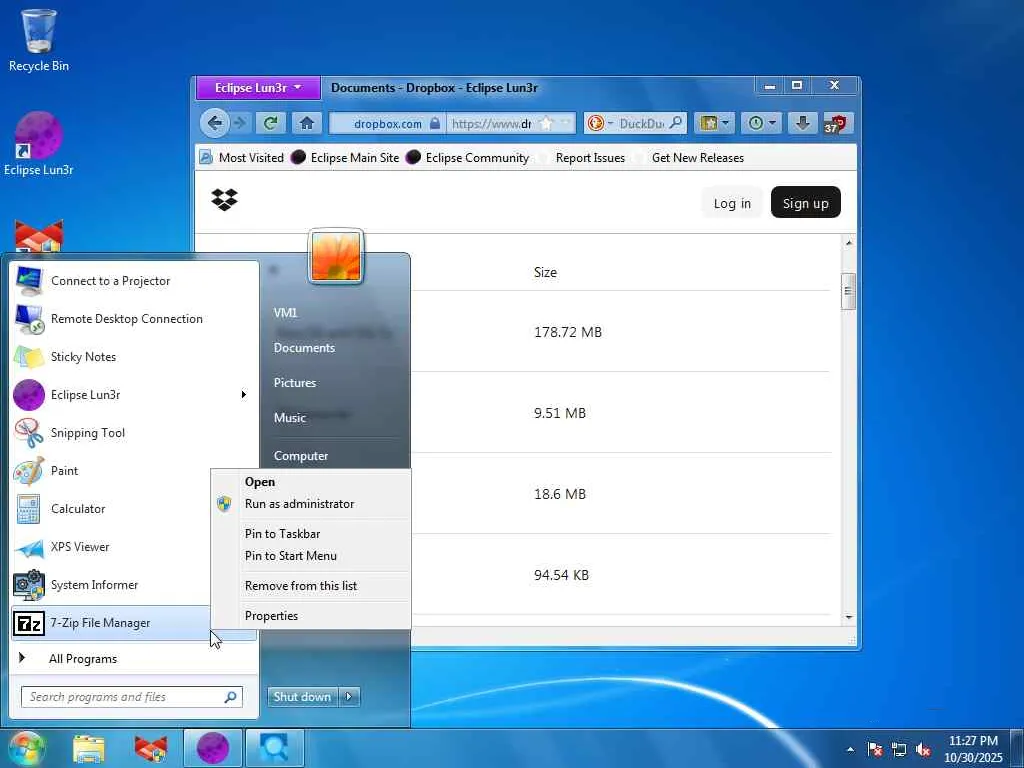The image size is (1024, 768).
Task: Reload the Dropbox page
Action: [270, 123]
